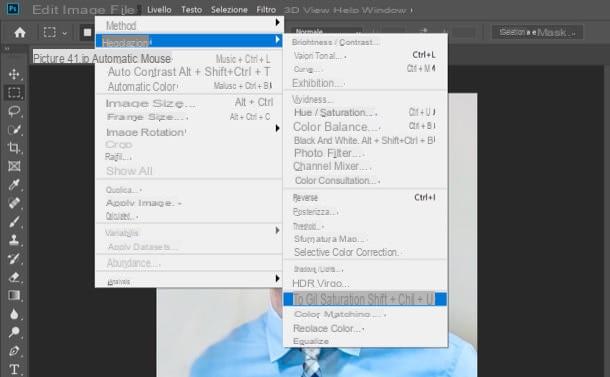Select the Spot Healing Brush tool
The image size is (610, 377).
point(14,203)
